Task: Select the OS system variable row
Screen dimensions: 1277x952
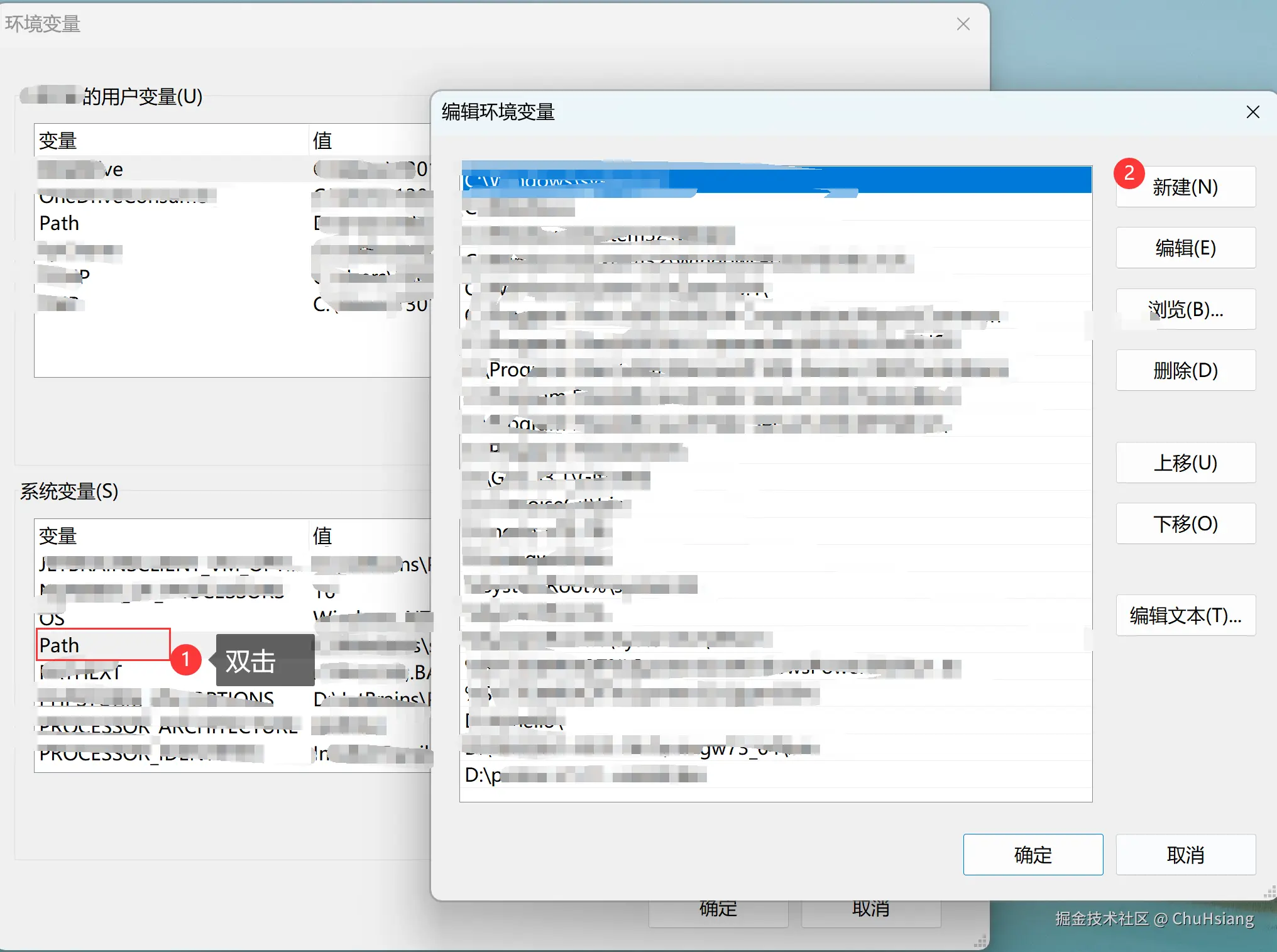Action: tap(52, 618)
